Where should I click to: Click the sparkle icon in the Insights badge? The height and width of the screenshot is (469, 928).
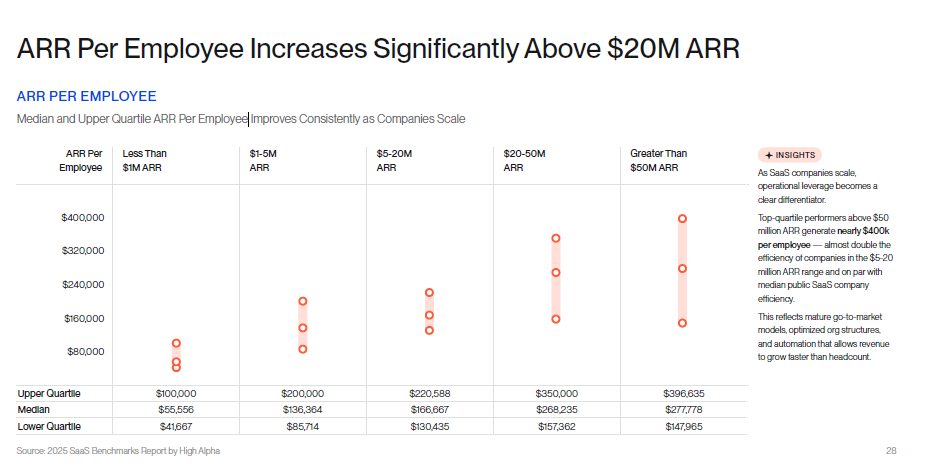tap(768, 155)
